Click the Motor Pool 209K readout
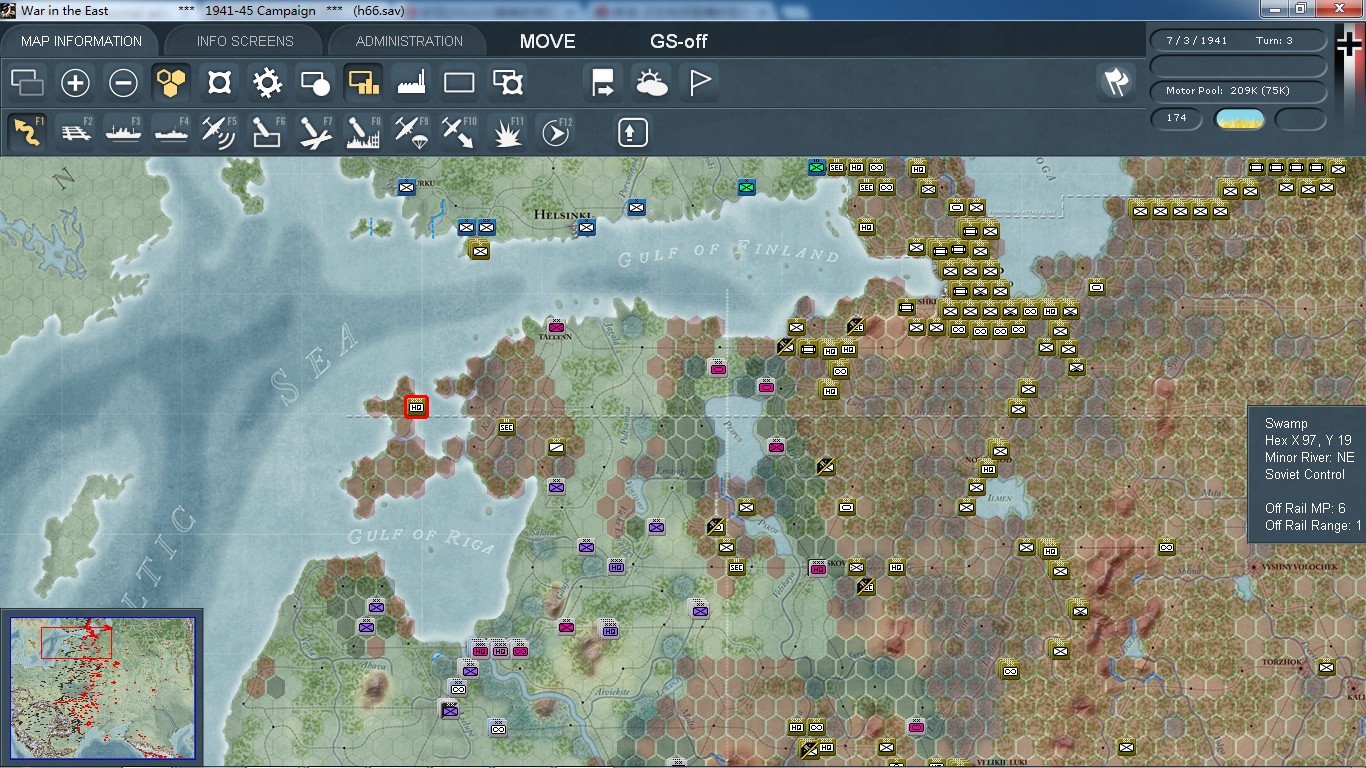This screenshot has width=1366, height=768. coord(1239,91)
